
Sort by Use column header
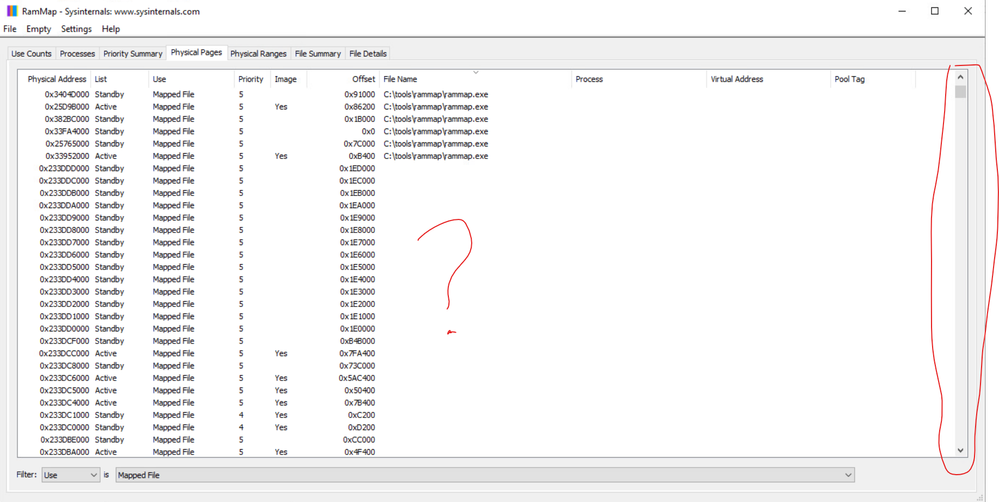[x=191, y=79]
